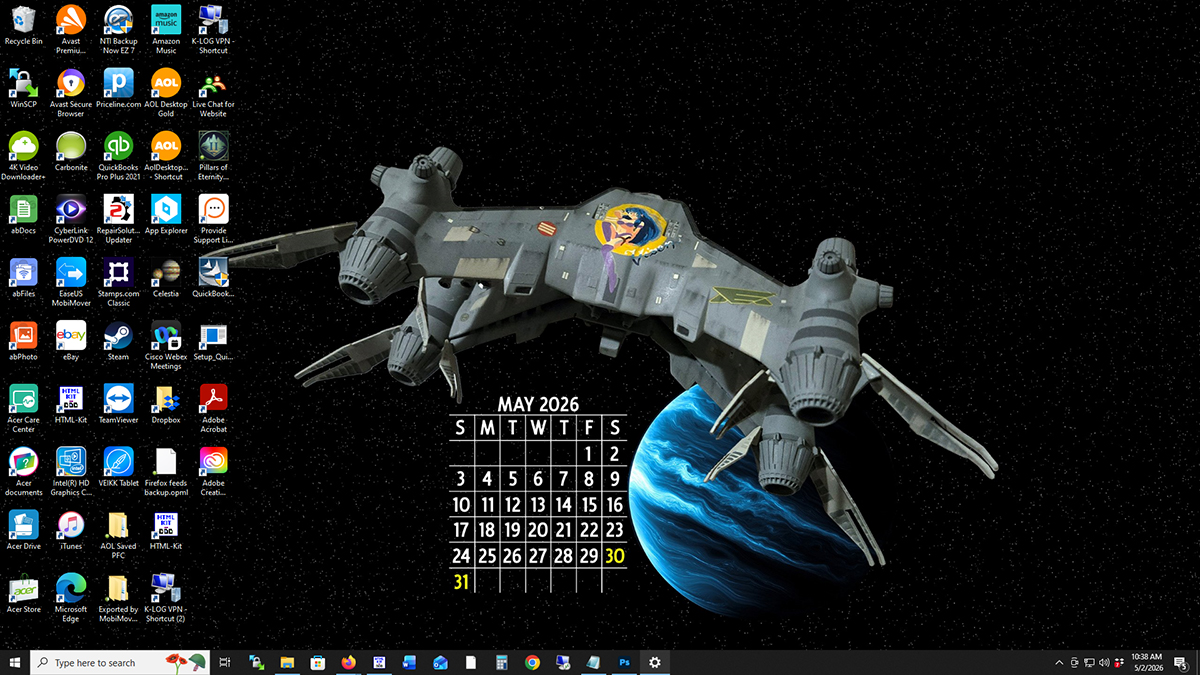Switch to the Settings taskbar window
Screen dimensions: 1200x675
[655, 662]
